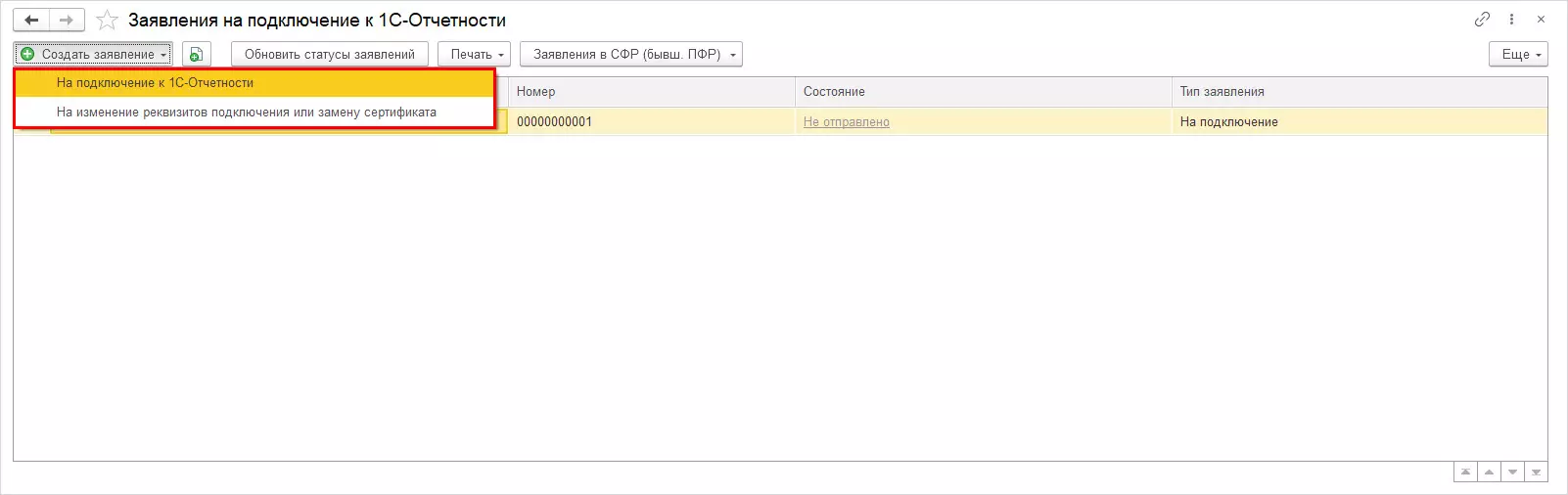
Task: Add this page to favorites with the star
Action: click(107, 20)
